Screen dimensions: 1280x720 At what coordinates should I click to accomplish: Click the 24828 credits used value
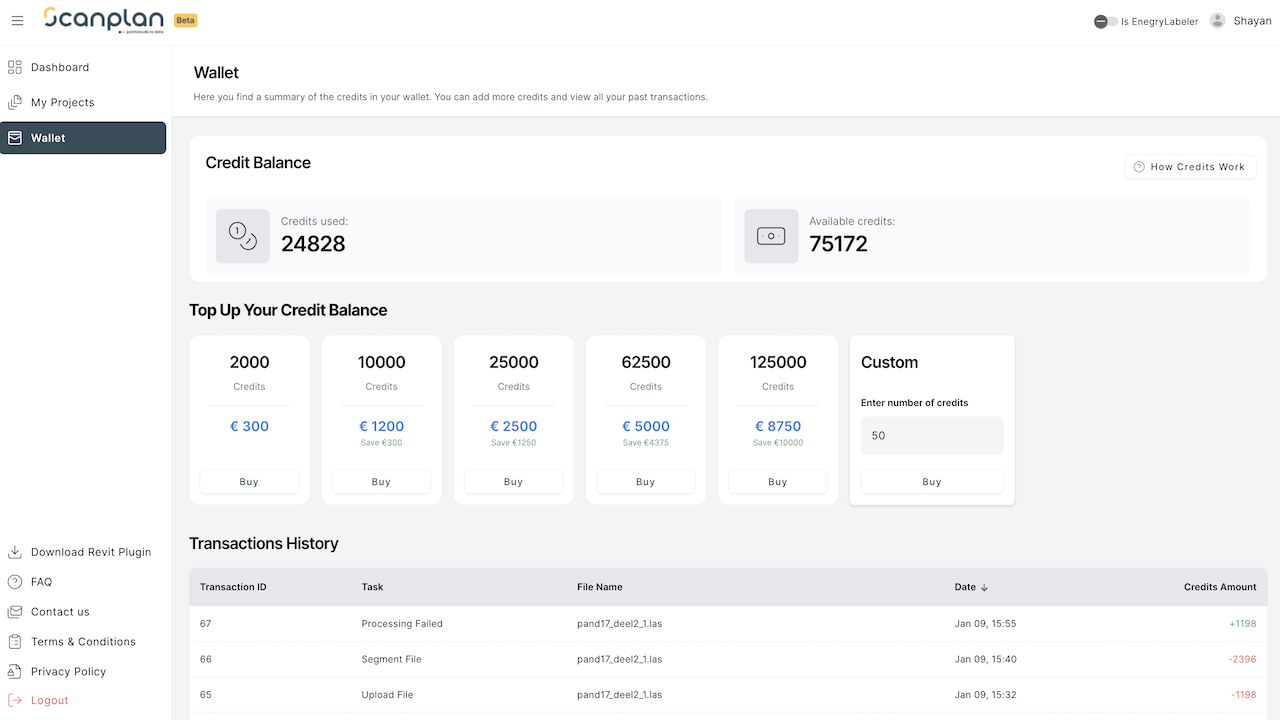click(313, 244)
